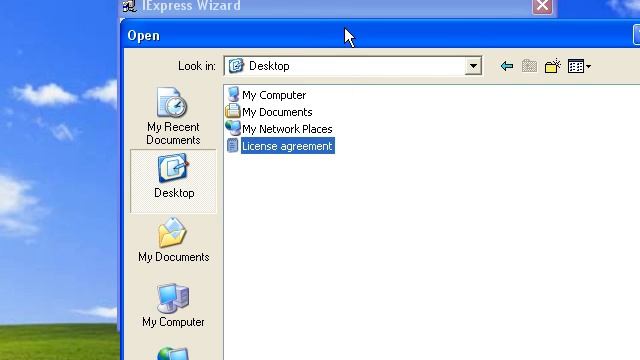Click the My Network Places list icon

(x=233, y=128)
